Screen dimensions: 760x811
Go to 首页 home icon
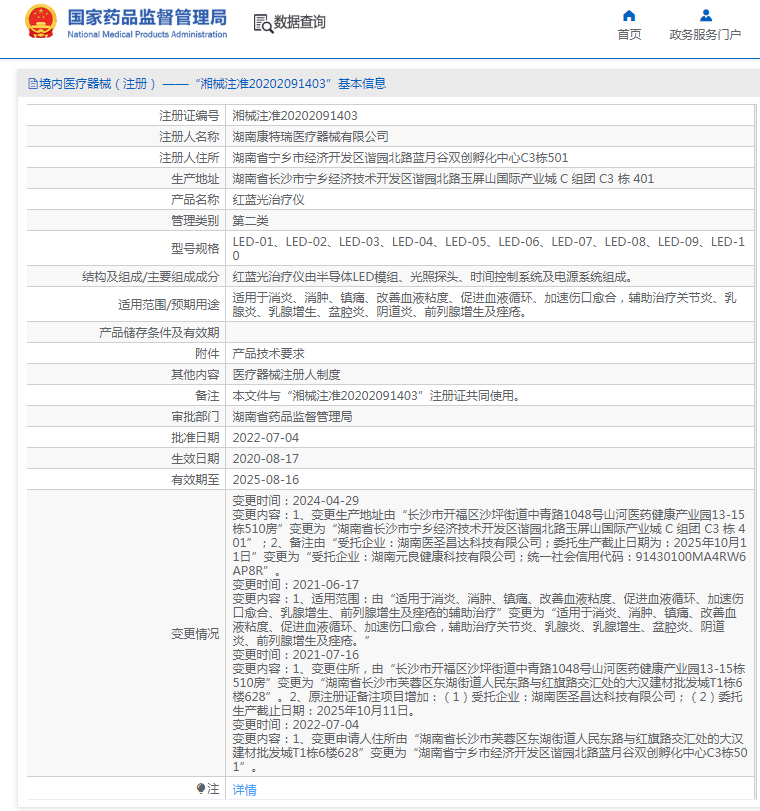pyautogui.click(x=629, y=16)
